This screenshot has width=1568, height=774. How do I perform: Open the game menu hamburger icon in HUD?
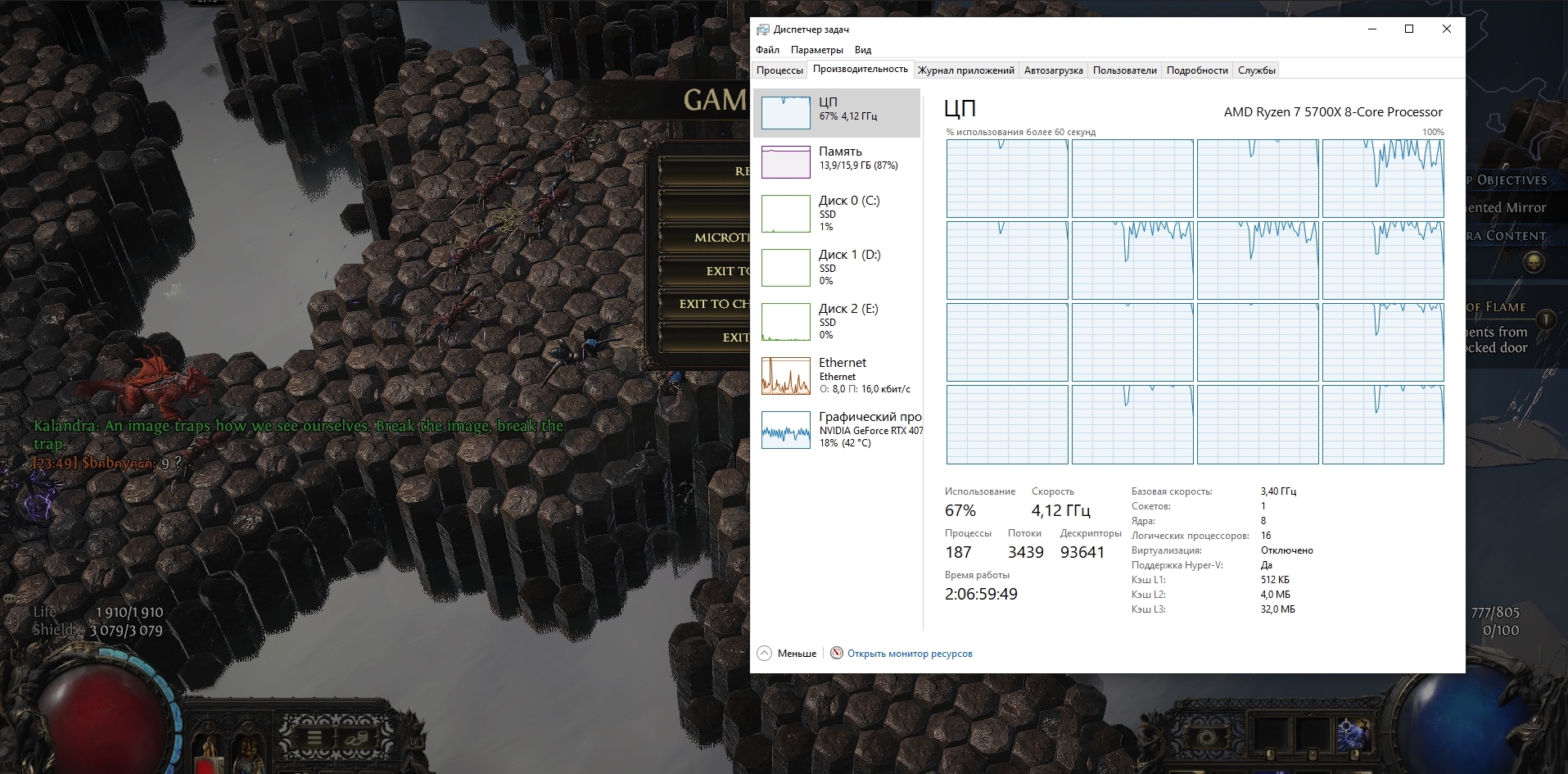coord(314,738)
